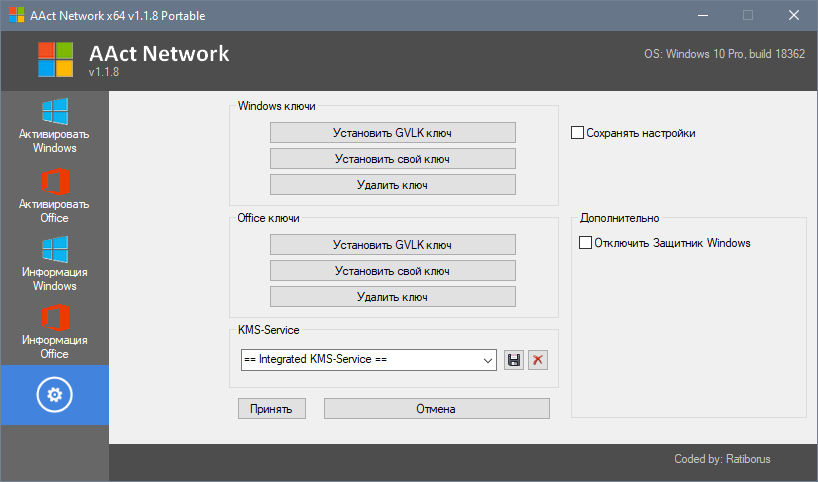The height and width of the screenshot is (482, 818).
Task: Open the Activate Windows section in sidebar
Action: pyautogui.click(x=54, y=126)
